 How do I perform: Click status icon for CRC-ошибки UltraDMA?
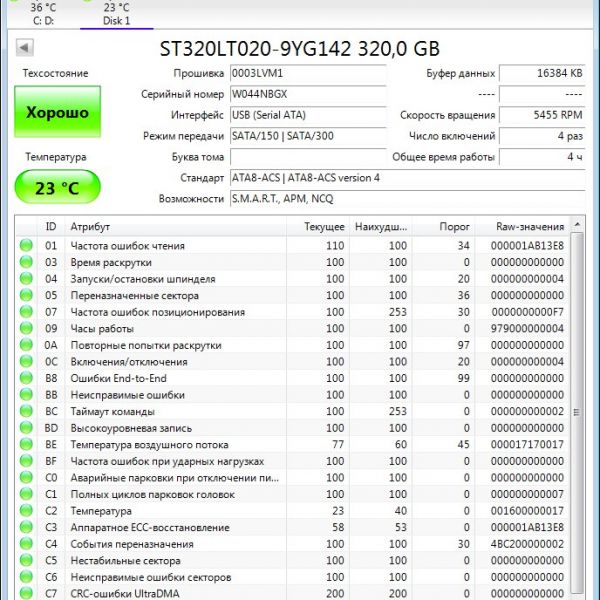pos(26,593)
